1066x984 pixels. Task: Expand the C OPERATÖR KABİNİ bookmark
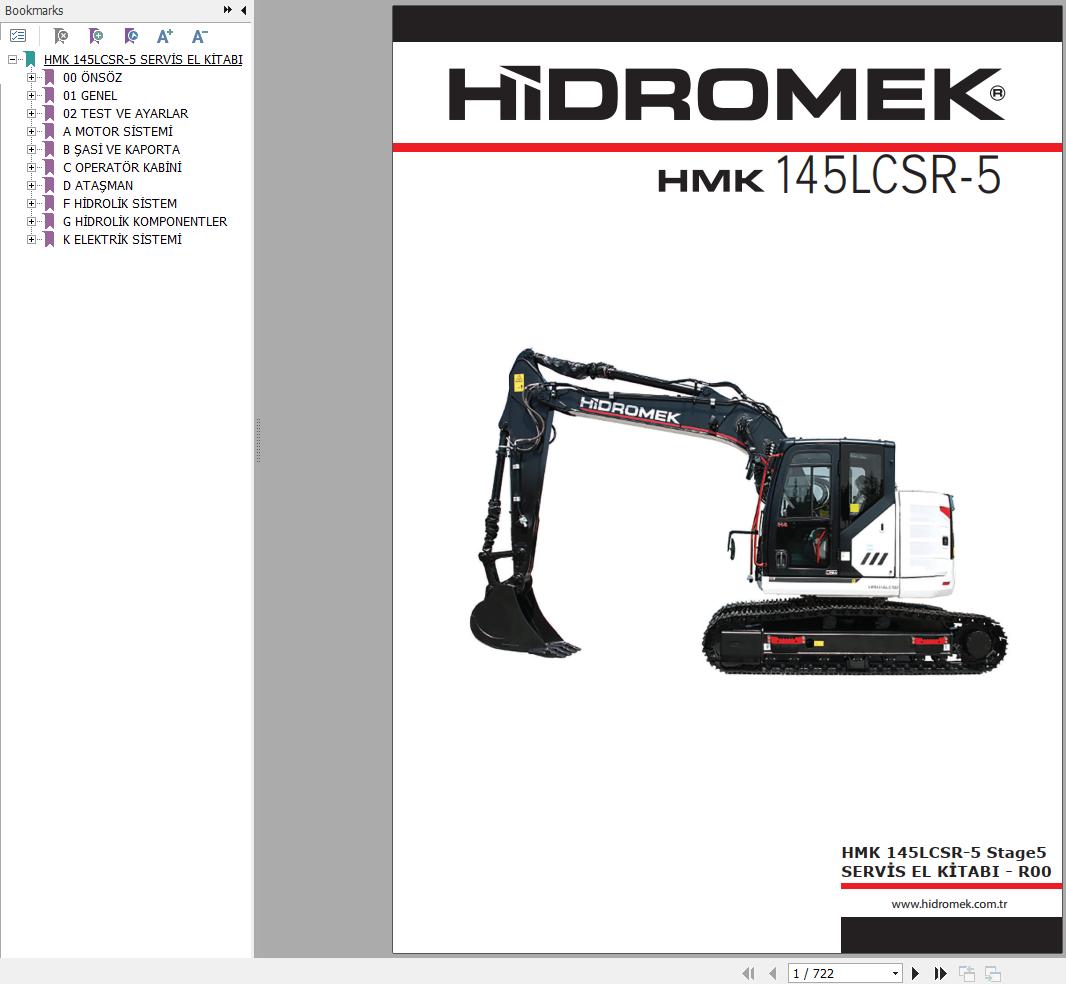pyautogui.click(x=31, y=167)
